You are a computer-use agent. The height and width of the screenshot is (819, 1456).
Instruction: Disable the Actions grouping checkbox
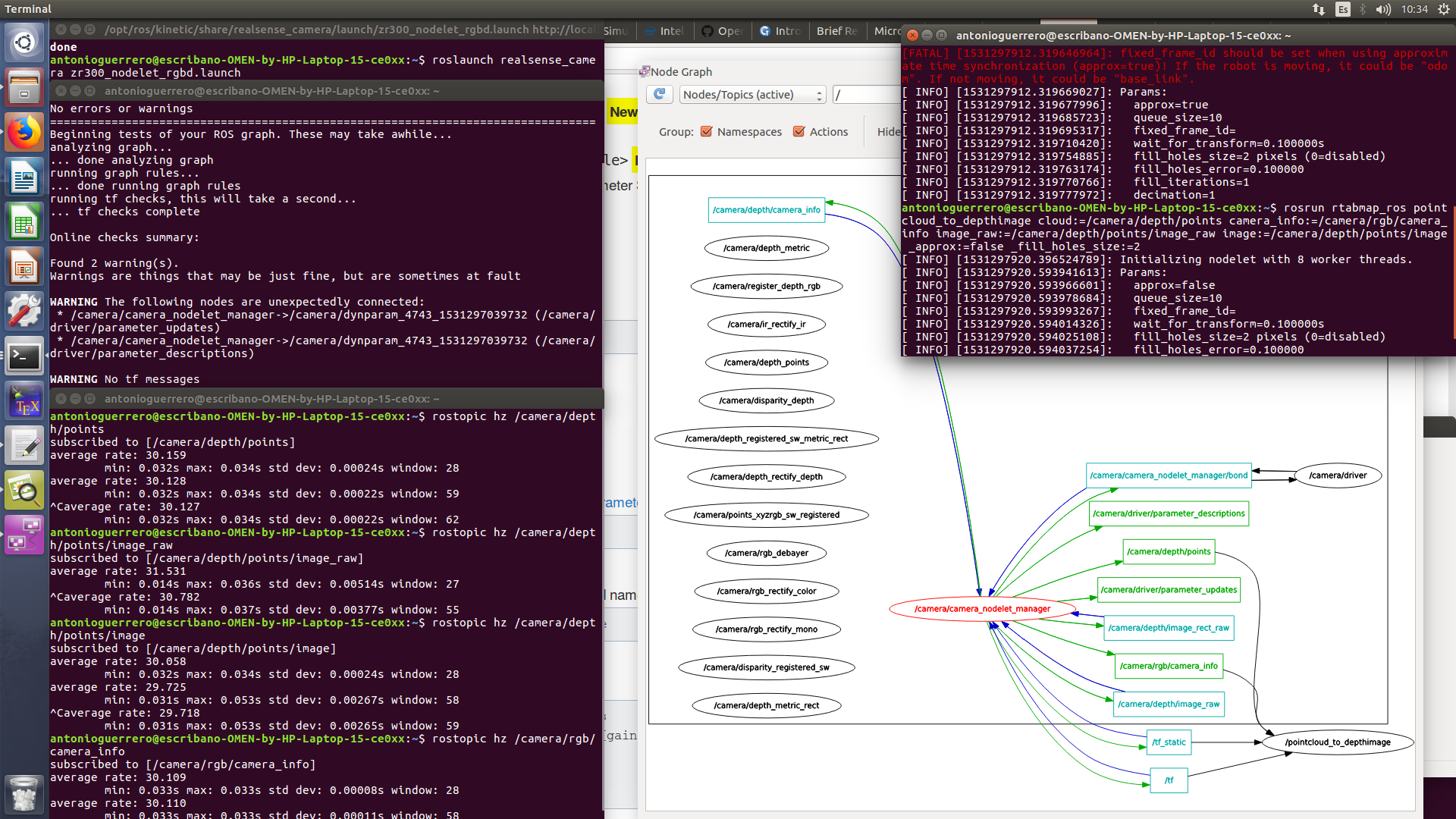[799, 131]
